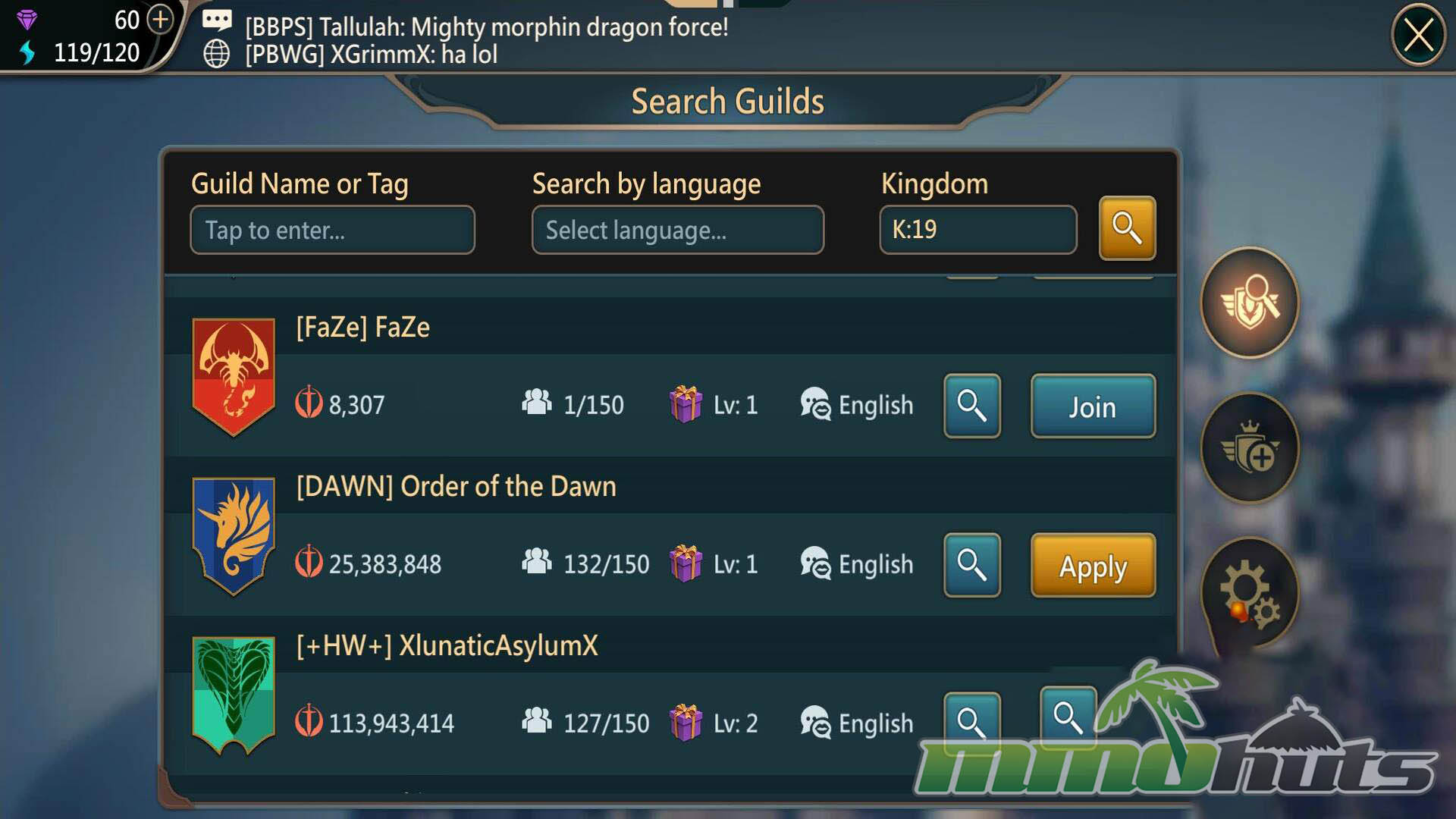Apply to Order of the Dawn
The height and width of the screenshot is (819, 1456).
tap(1093, 565)
